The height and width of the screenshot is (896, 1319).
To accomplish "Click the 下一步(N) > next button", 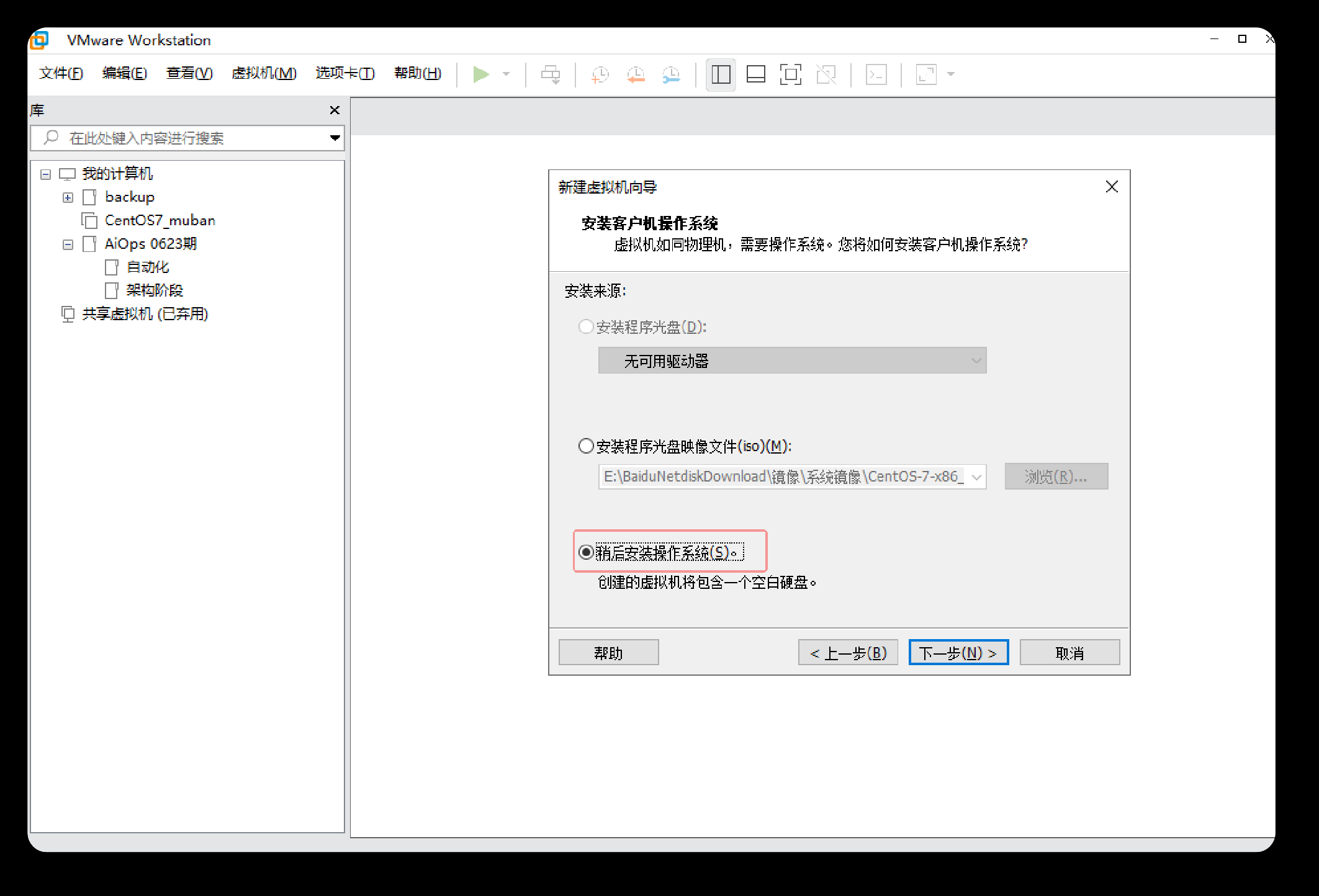I will point(958,653).
